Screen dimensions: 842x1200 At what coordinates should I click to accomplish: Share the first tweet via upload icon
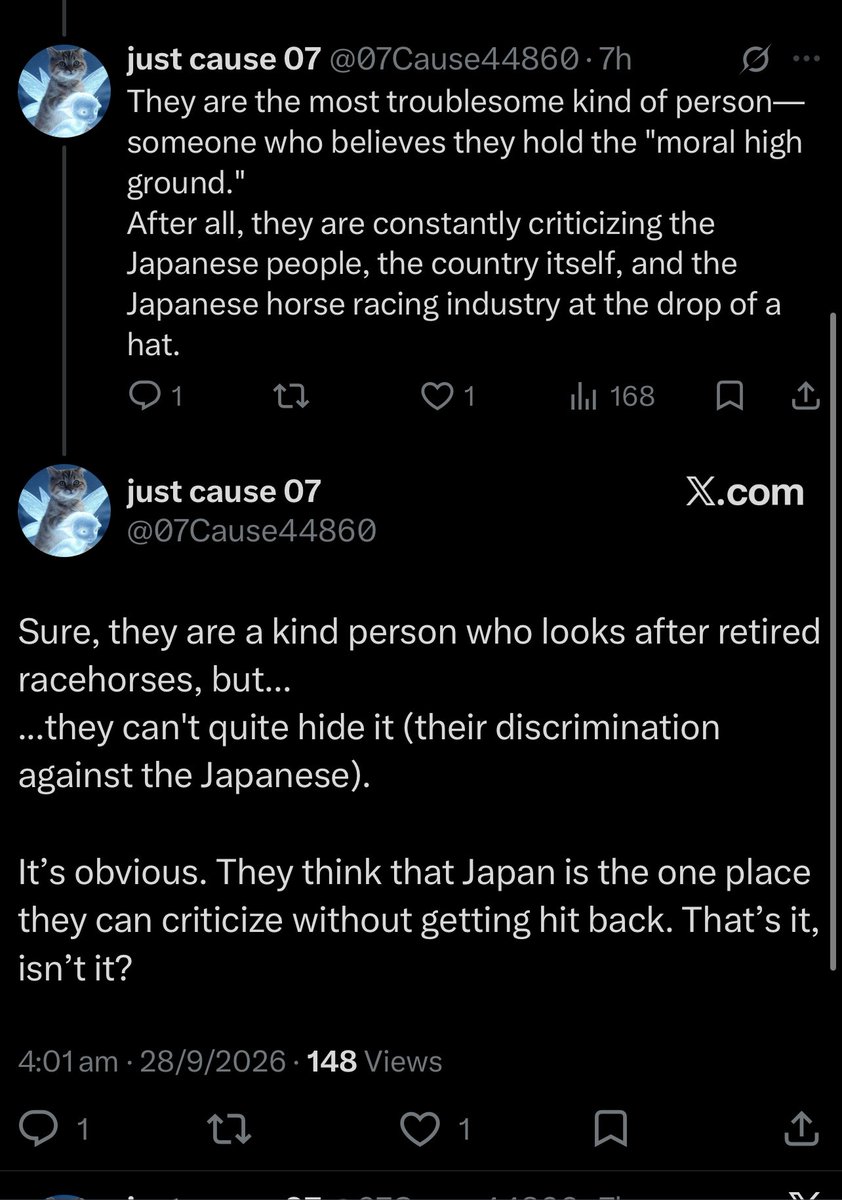(x=806, y=397)
